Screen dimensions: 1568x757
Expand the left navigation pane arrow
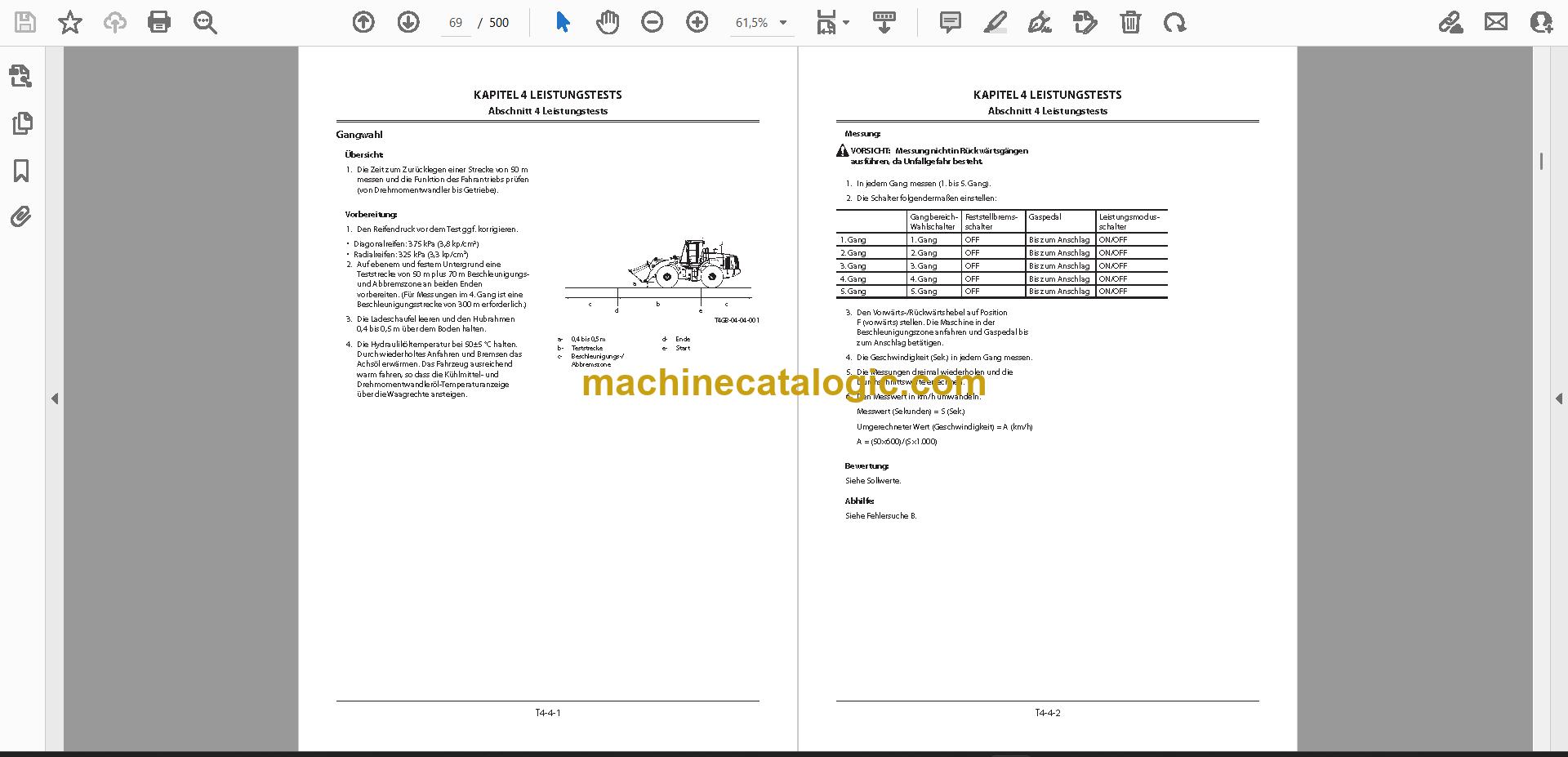(55, 399)
